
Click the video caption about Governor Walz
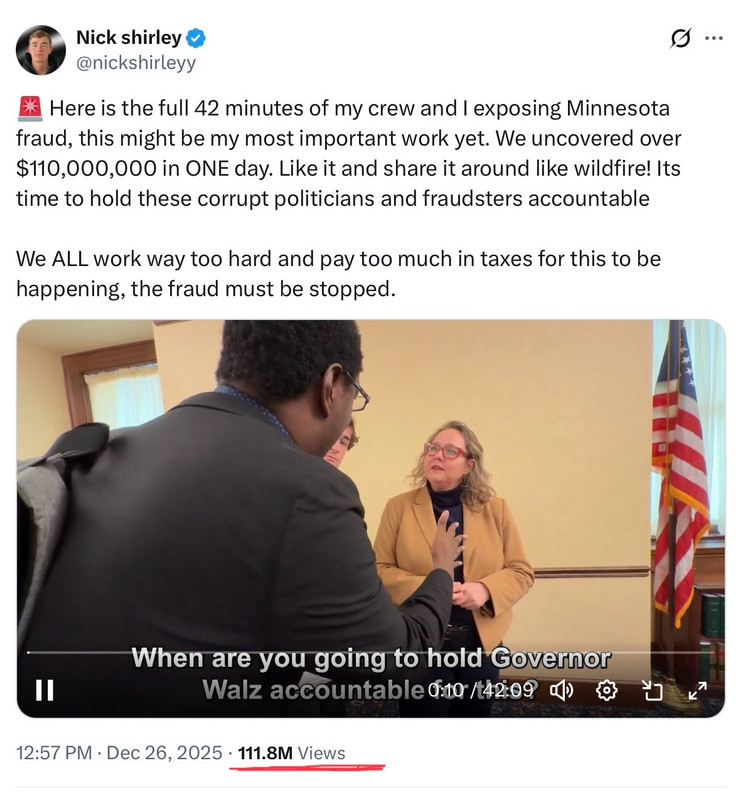[370, 673]
